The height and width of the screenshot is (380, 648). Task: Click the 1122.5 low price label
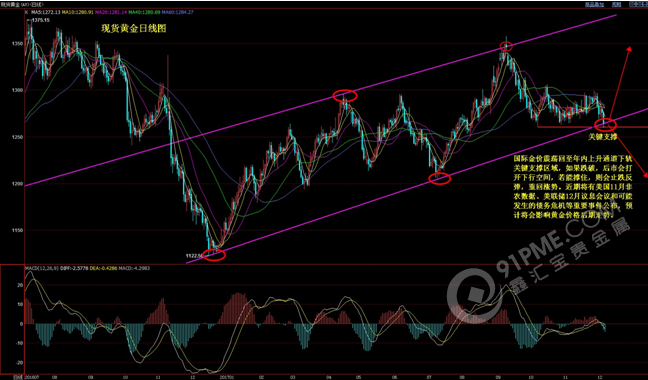pyautogui.click(x=193, y=256)
